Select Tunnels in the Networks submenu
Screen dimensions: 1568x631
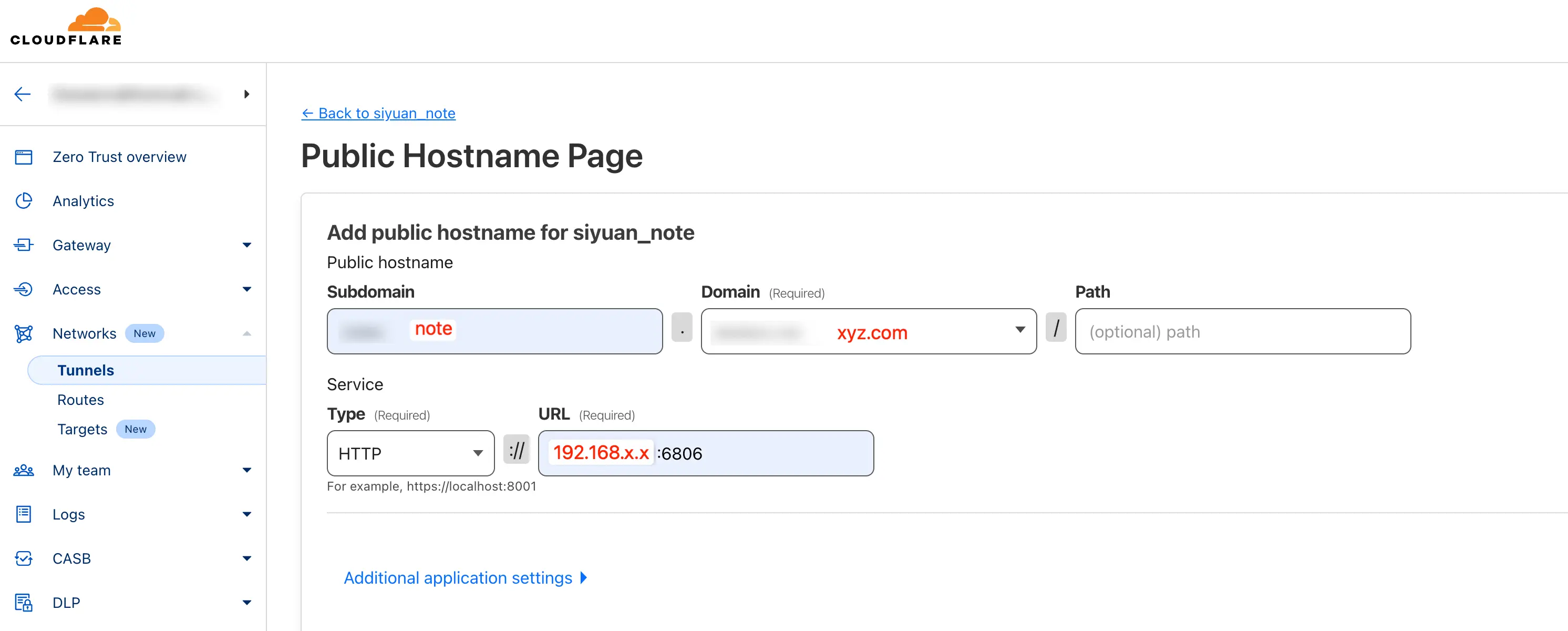[x=86, y=370]
